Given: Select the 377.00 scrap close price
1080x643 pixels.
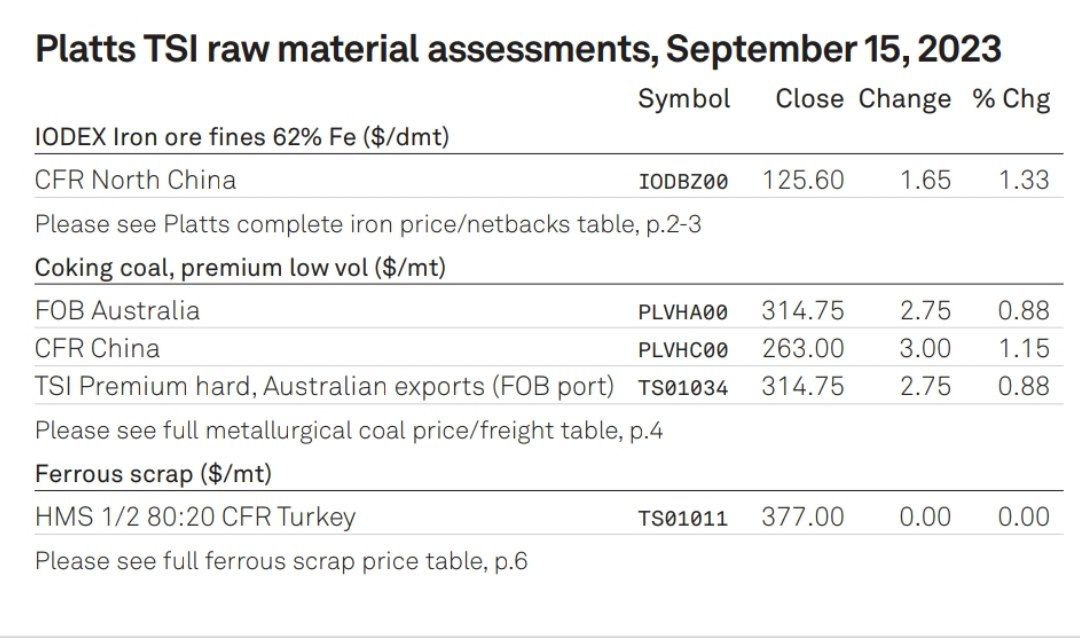Looking at the screenshot, I should pyautogui.click(x=803, y=517).
